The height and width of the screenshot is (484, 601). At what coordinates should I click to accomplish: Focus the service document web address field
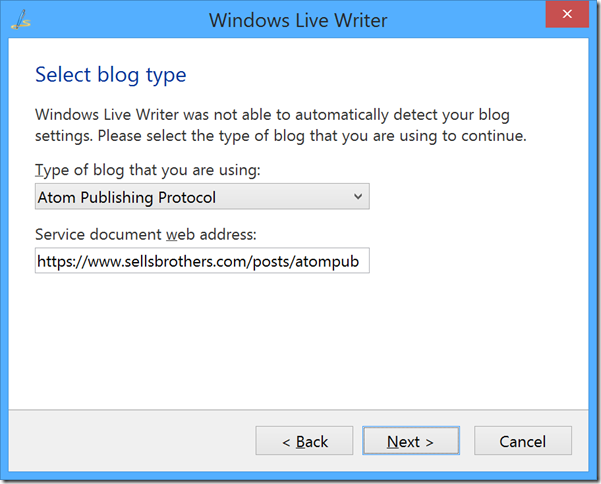202,261
